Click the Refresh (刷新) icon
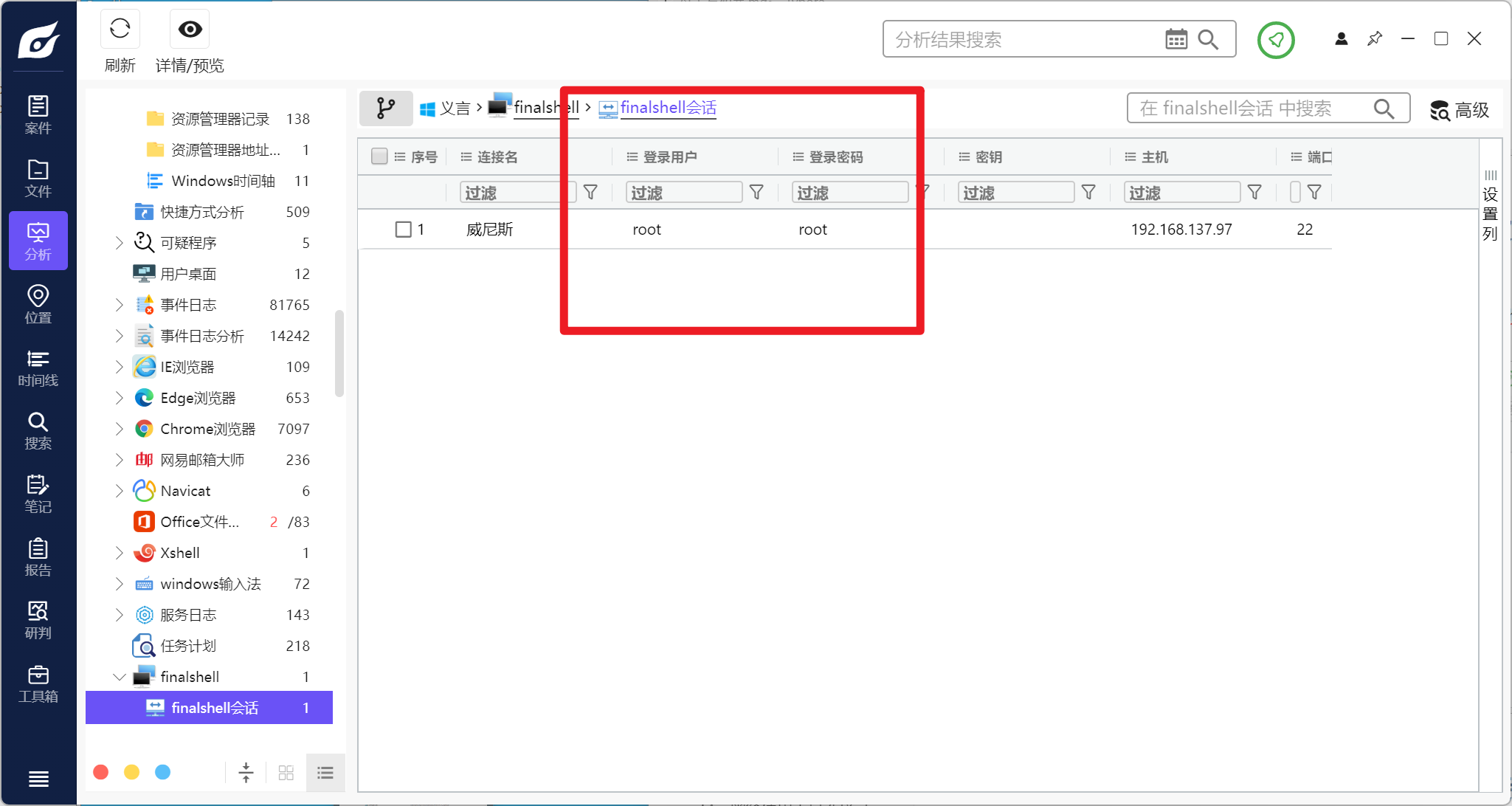The height and width of the screenshot is (806, 1512). coord(120,30)
